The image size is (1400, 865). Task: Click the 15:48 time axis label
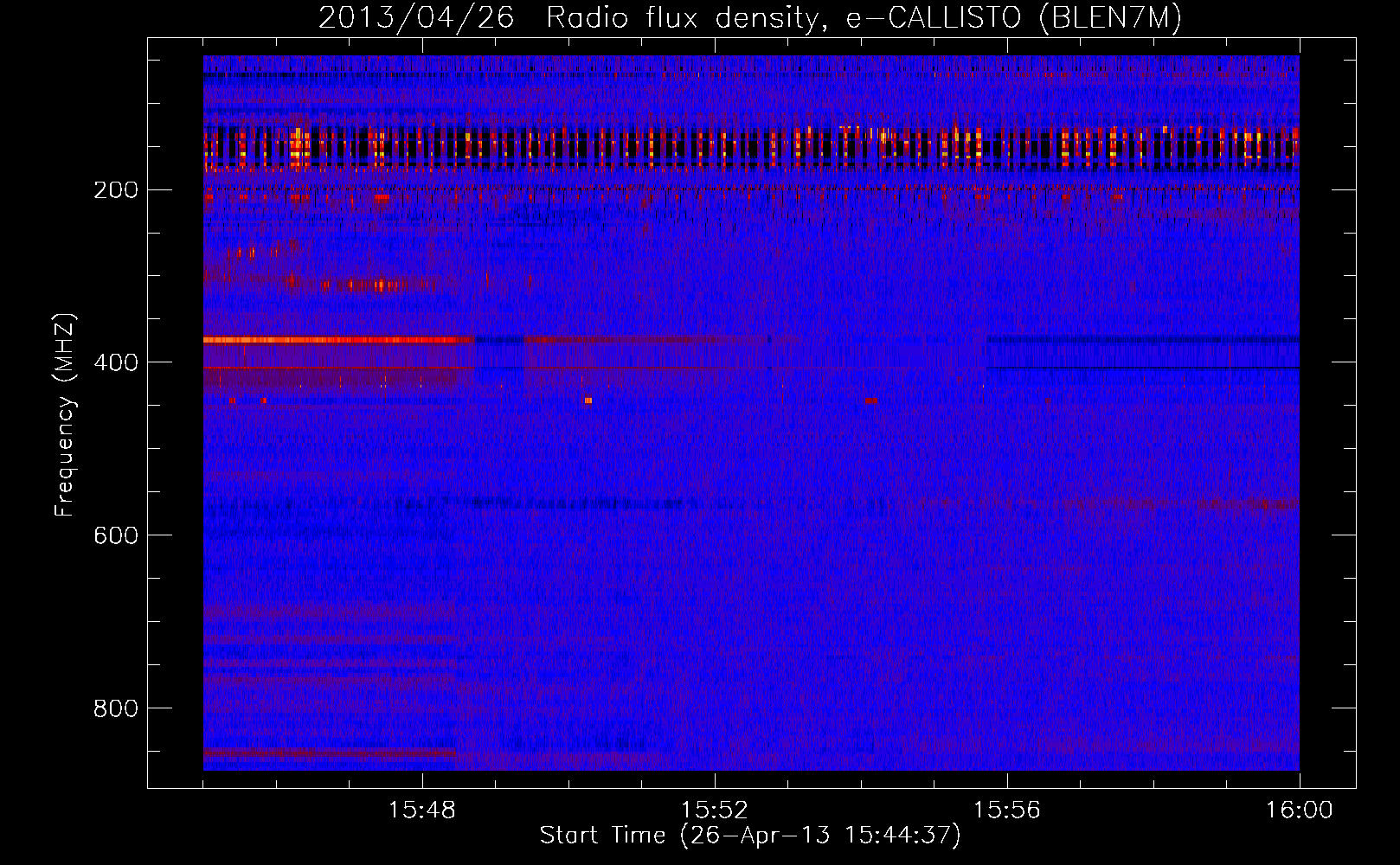[x=422, y=810]
